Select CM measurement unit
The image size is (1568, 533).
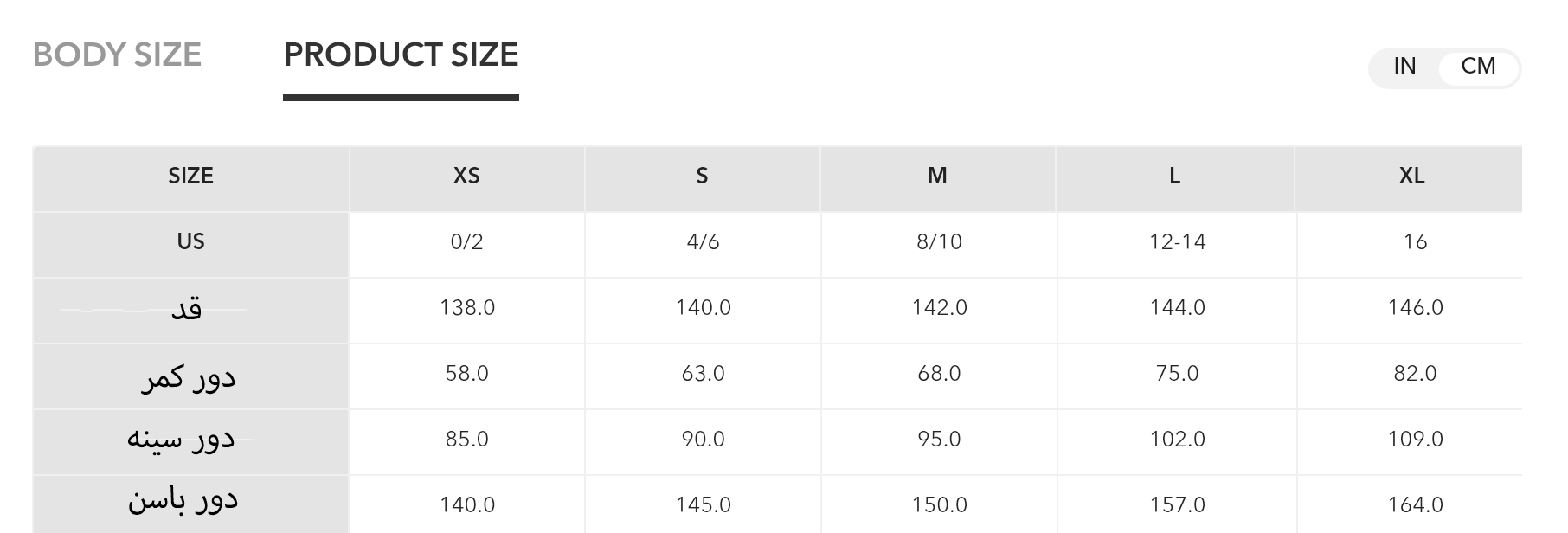coord(1478,67)
